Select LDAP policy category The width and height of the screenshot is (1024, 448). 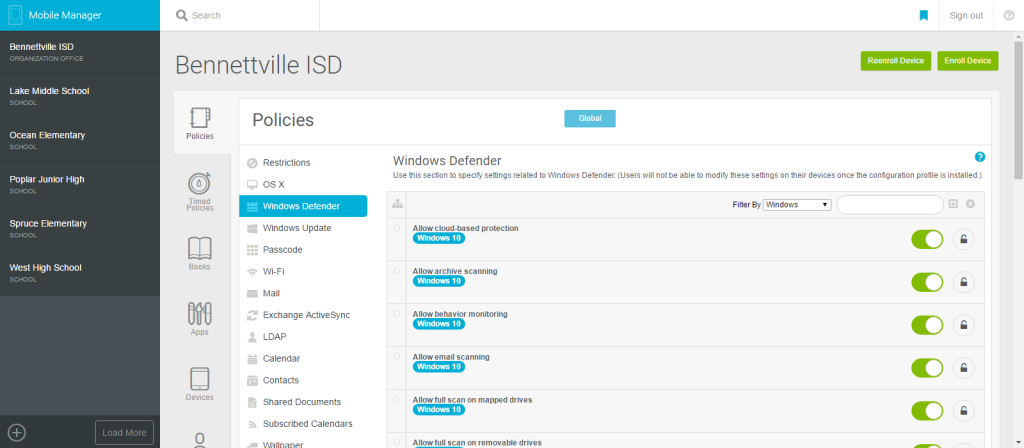[x=303, y=336]
